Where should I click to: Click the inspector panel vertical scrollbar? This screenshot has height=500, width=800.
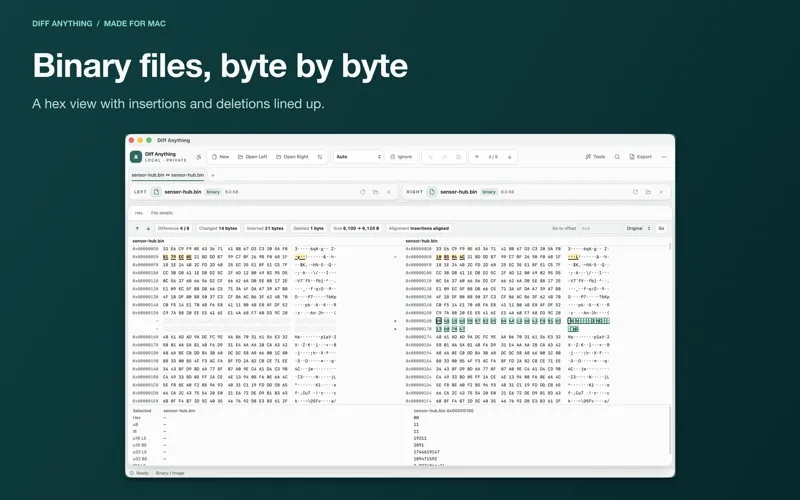point(670,431)
